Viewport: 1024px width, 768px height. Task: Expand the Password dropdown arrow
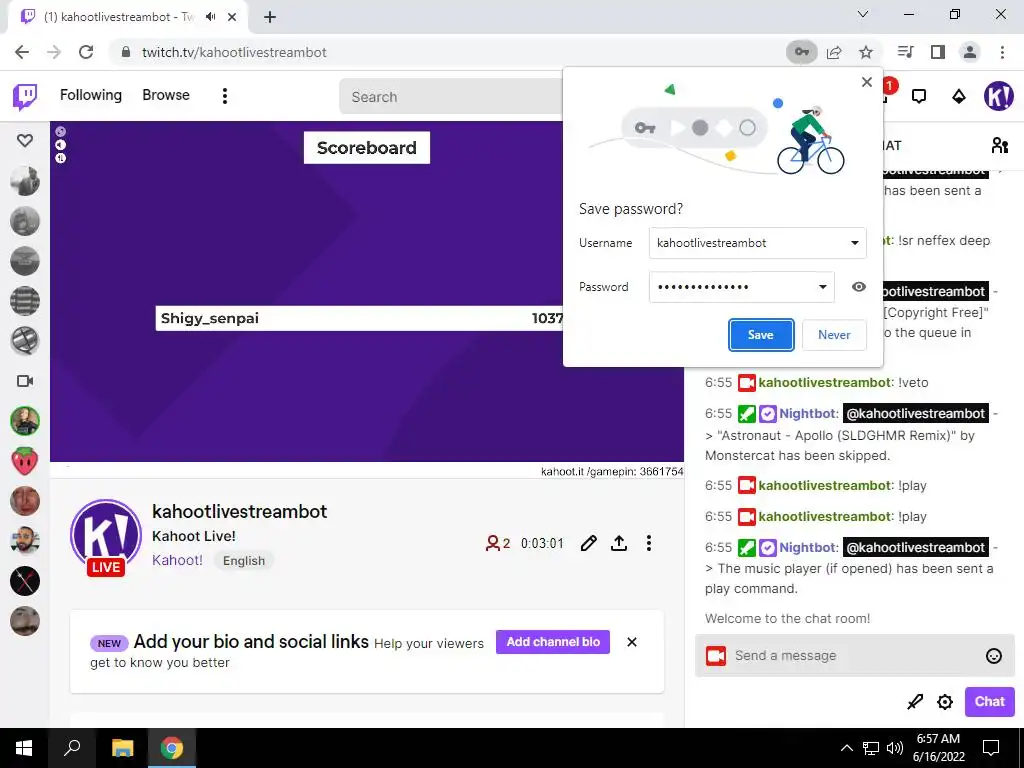tap(822, 287)
